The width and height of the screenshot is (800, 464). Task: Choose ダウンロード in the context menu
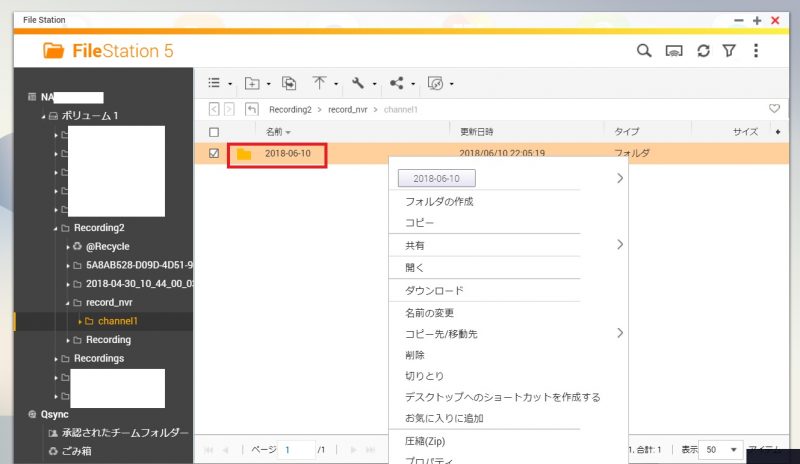434,290
